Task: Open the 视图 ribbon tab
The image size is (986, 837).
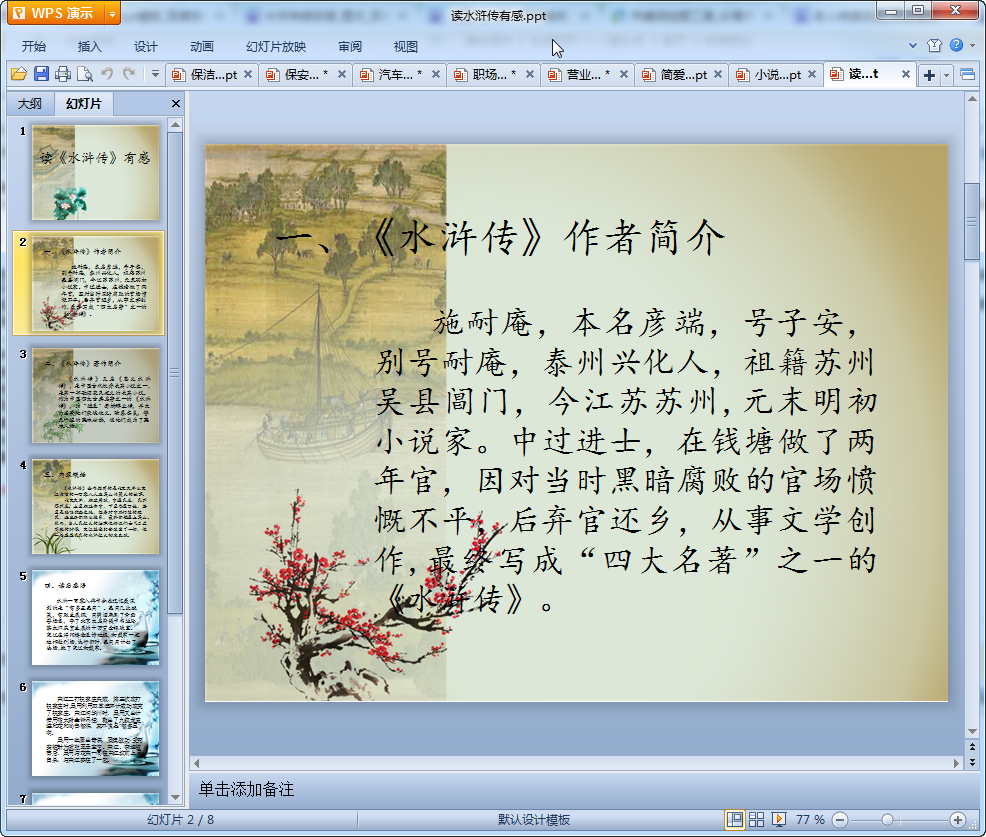Action: click(x=406, y=47)
